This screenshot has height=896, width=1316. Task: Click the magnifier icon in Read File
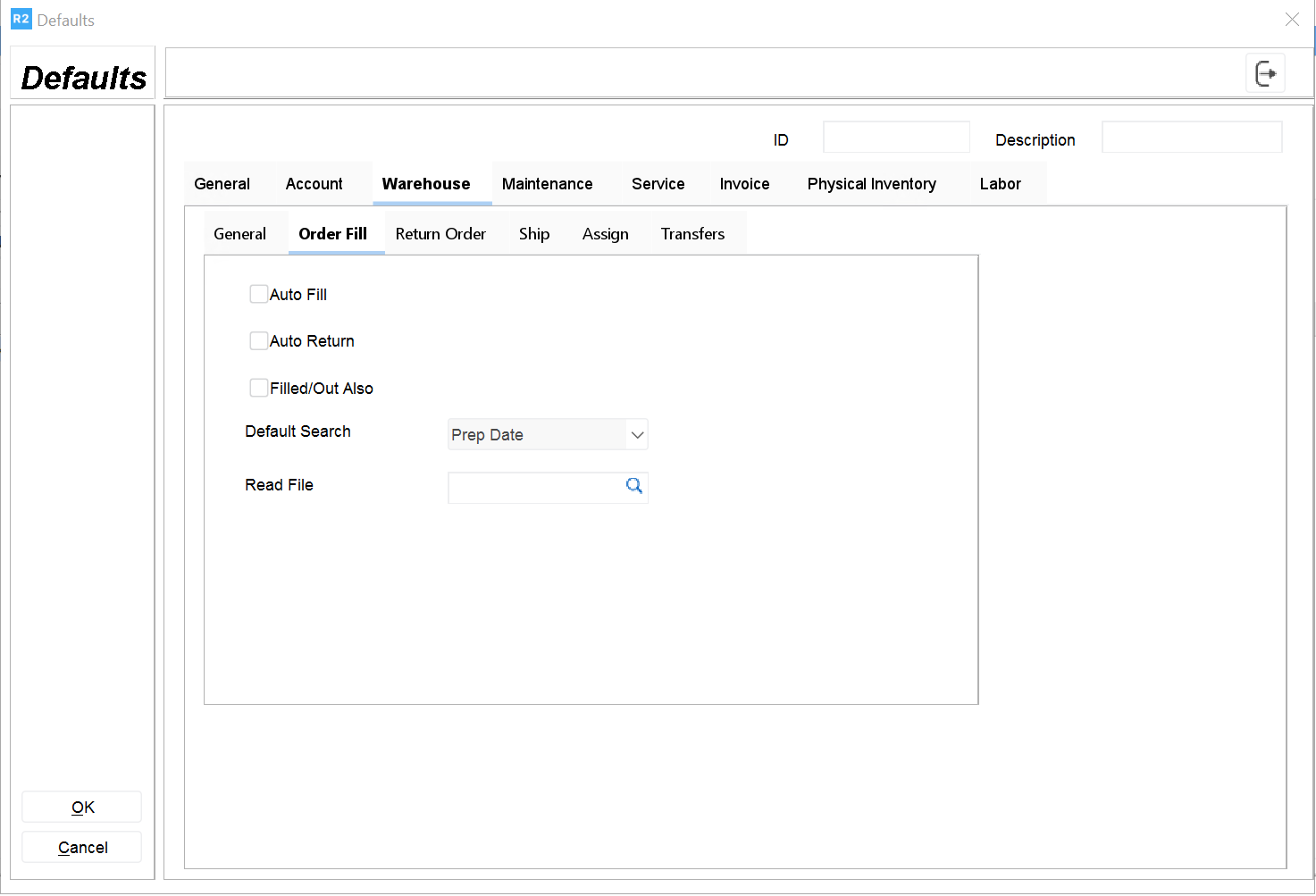tap(633, 486)
